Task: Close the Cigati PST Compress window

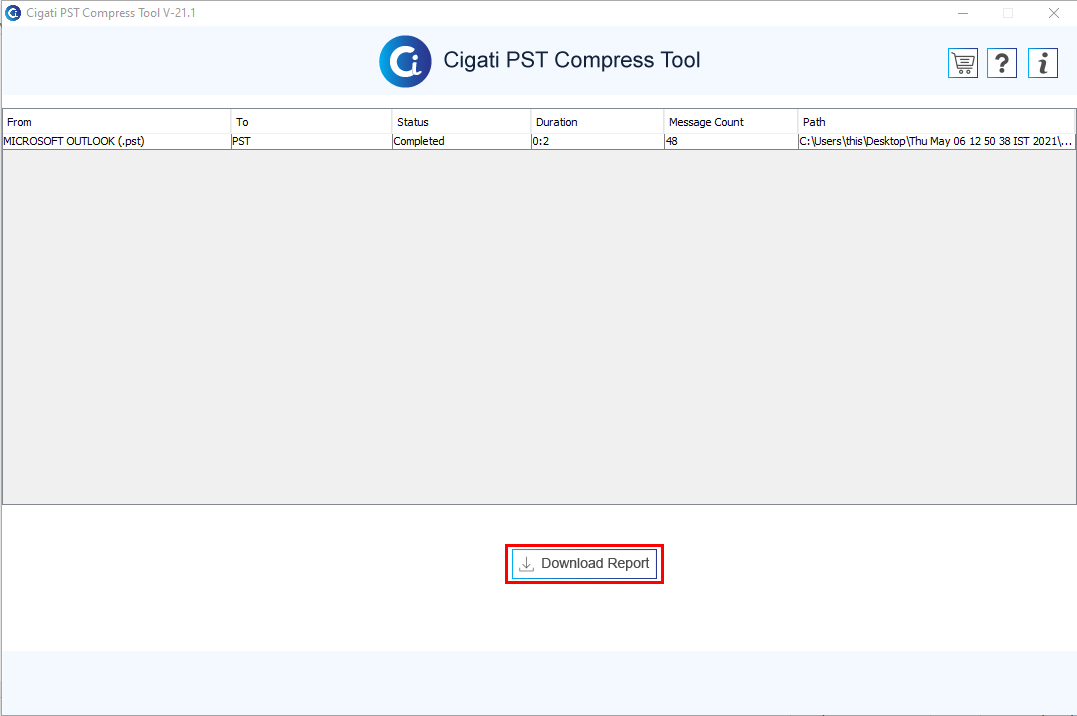Action: (1054, 13)
